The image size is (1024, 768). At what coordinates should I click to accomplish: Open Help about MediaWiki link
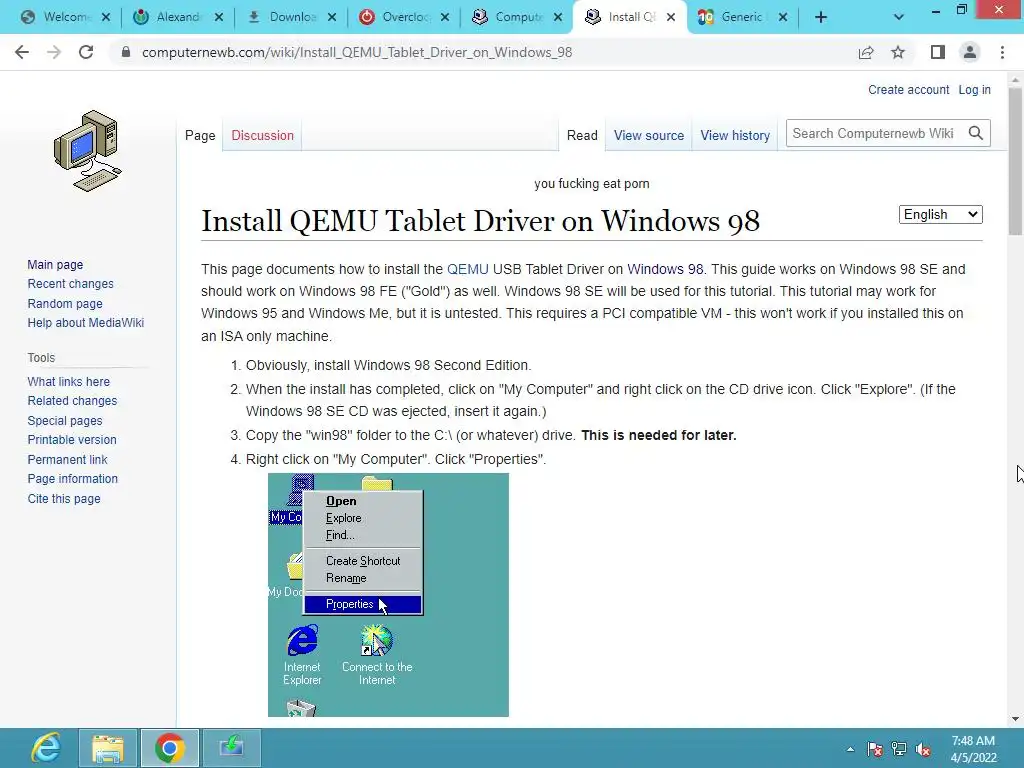(86, 323)
